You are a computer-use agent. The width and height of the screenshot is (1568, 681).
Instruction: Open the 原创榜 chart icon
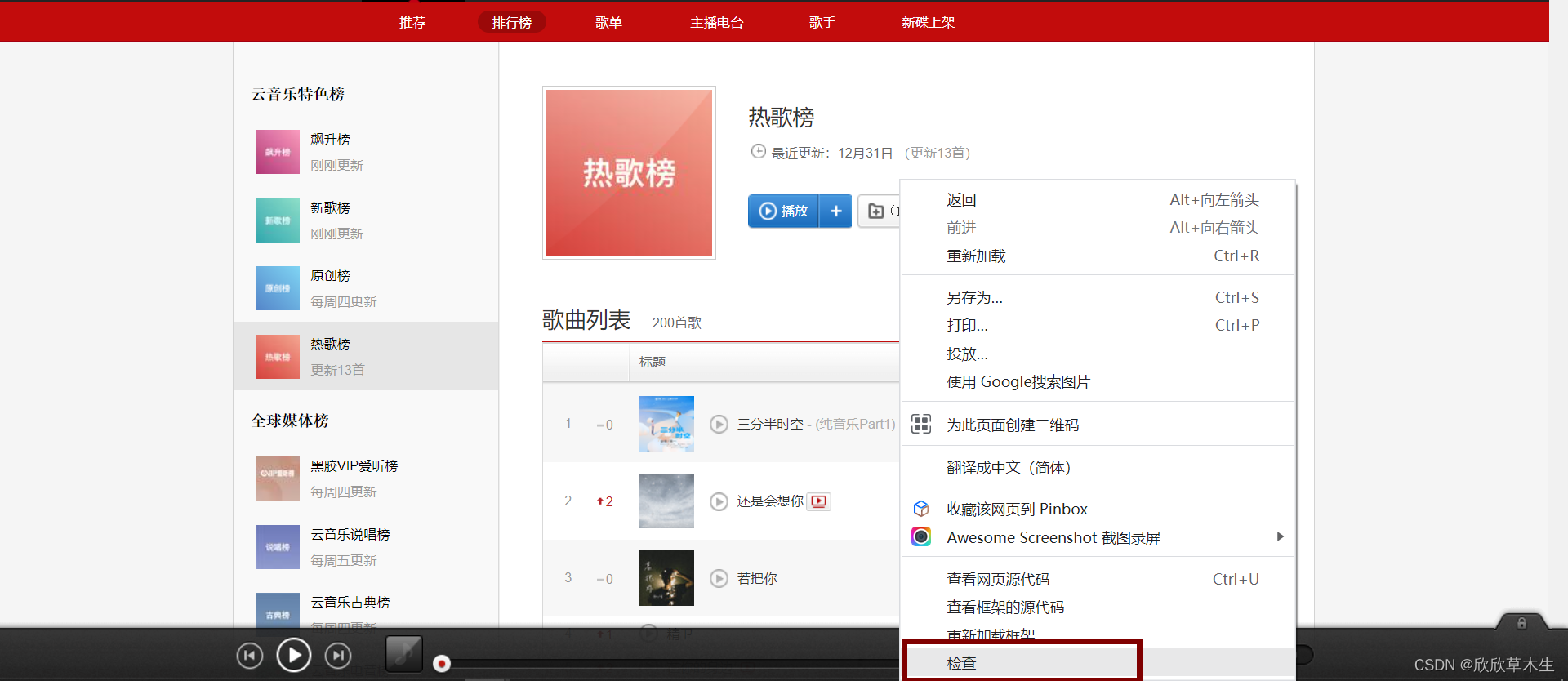[x=278, y=288]
